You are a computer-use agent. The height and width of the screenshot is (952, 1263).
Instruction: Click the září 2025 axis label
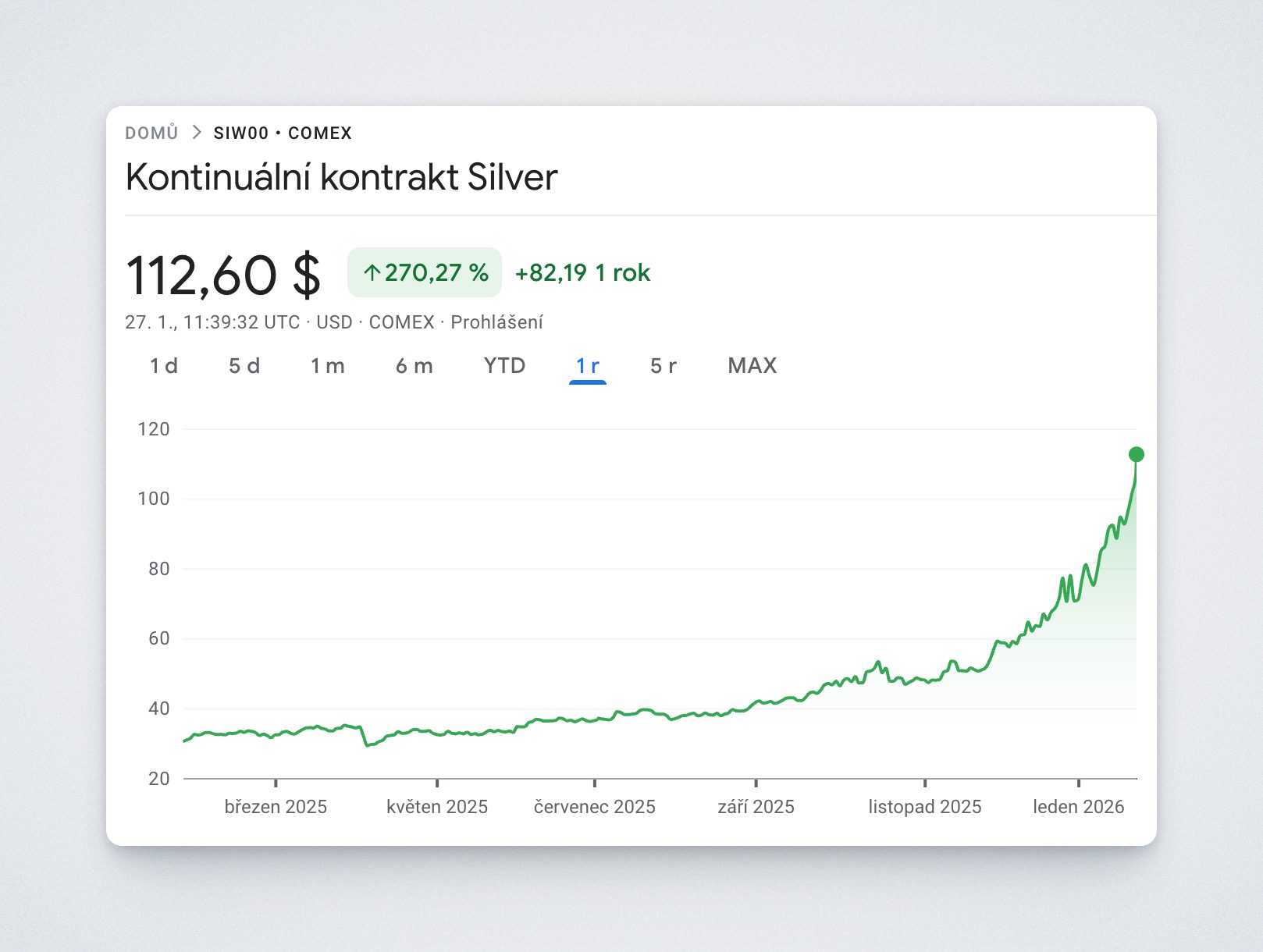756,807
